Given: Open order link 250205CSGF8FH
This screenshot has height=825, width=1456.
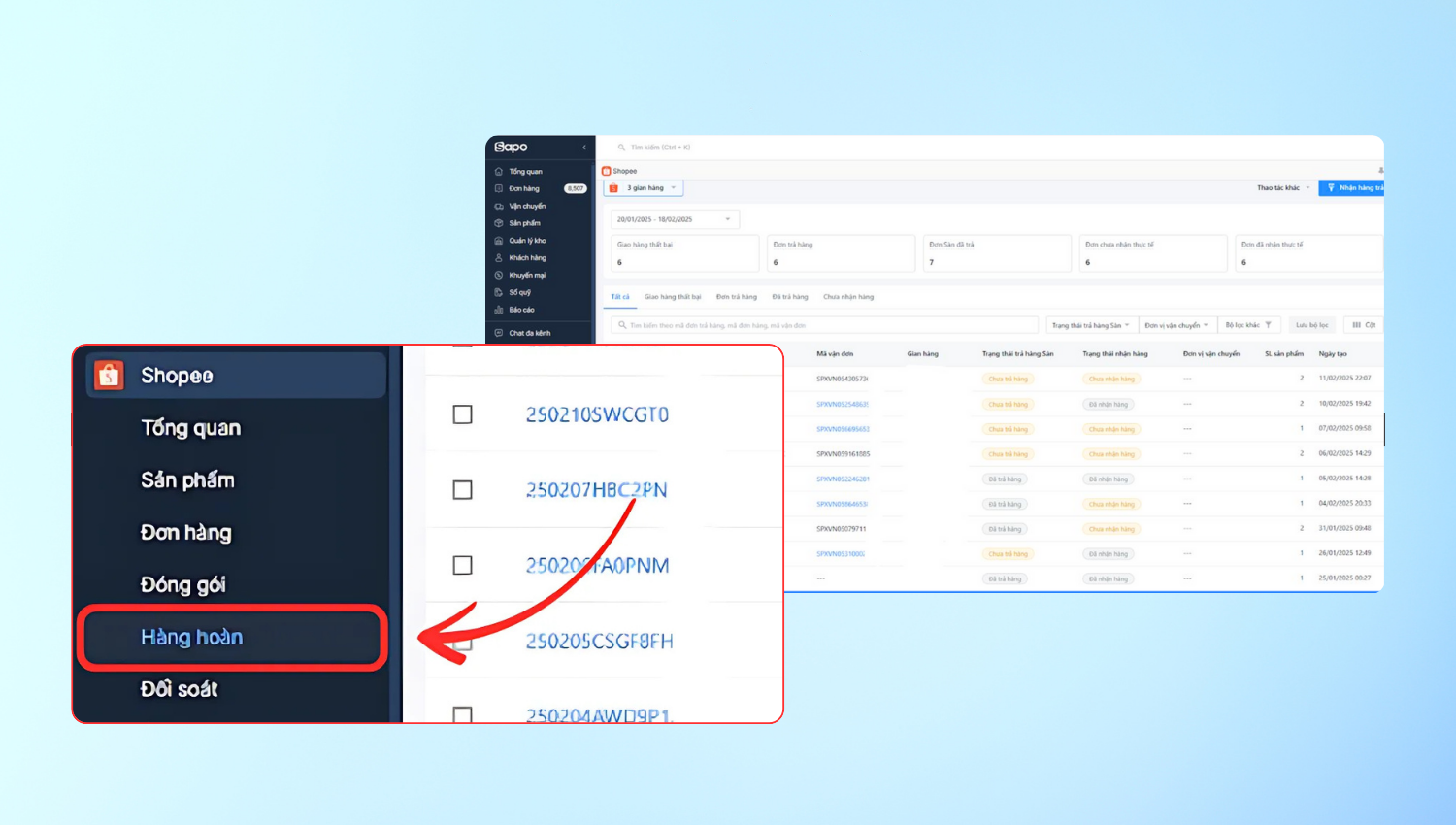Looking at the screenshot, I should (x=599, y=641).
